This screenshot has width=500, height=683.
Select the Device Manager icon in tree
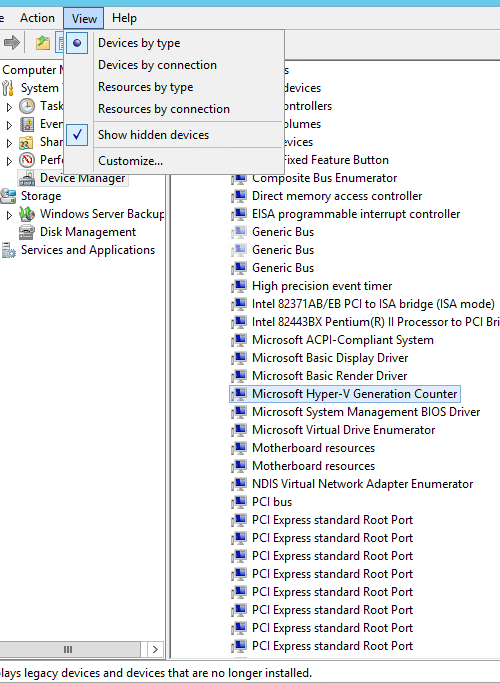(27, 178)
